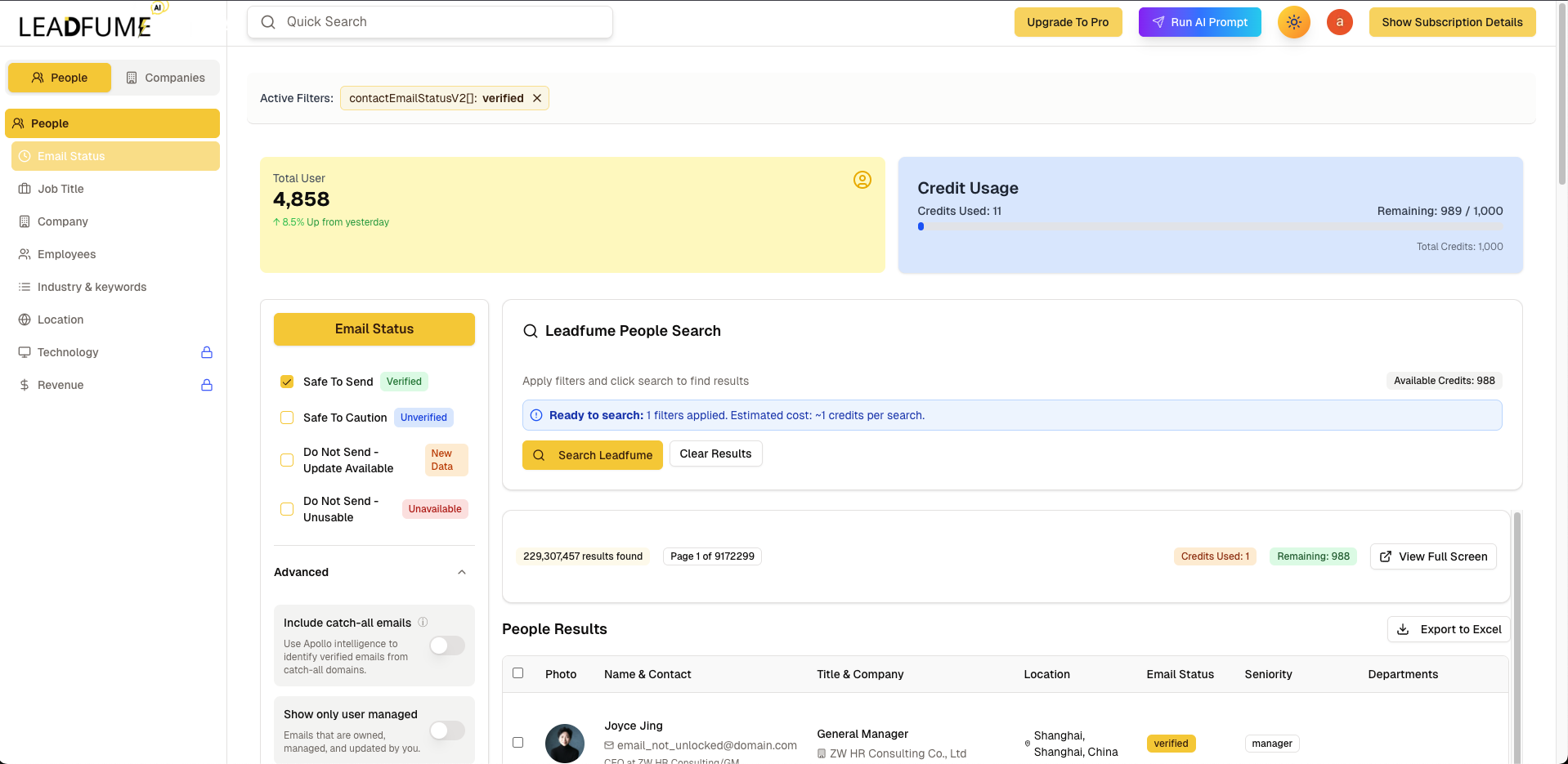Click the 'Credits Used: 1' badge

point(1215,556)
